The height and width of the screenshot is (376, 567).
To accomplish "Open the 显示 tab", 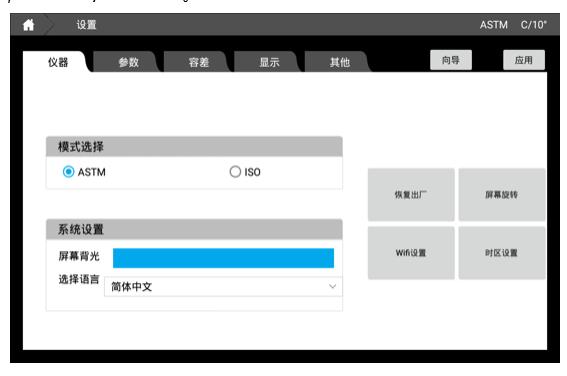I will (269, 62).
